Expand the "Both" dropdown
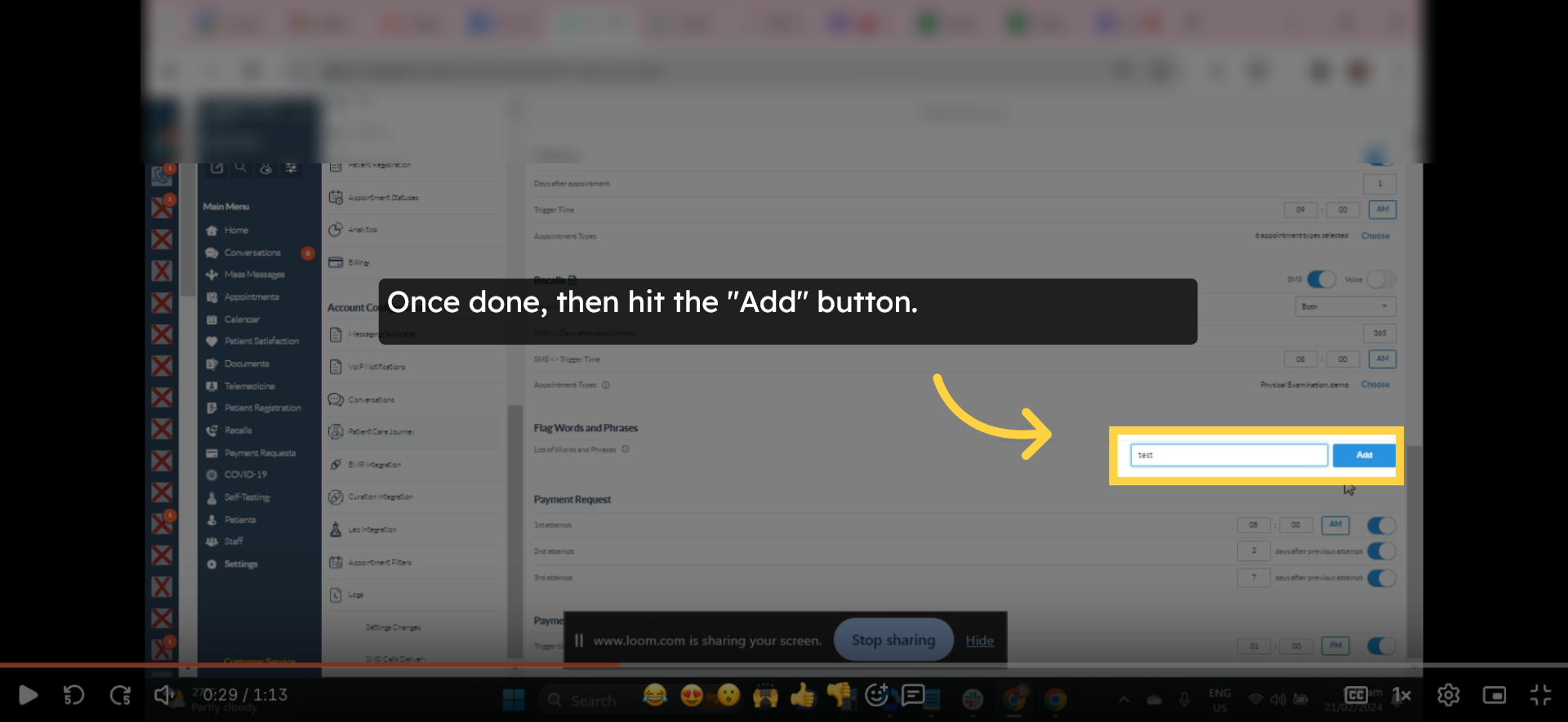1568x722 pixels. coord(1345,306)
